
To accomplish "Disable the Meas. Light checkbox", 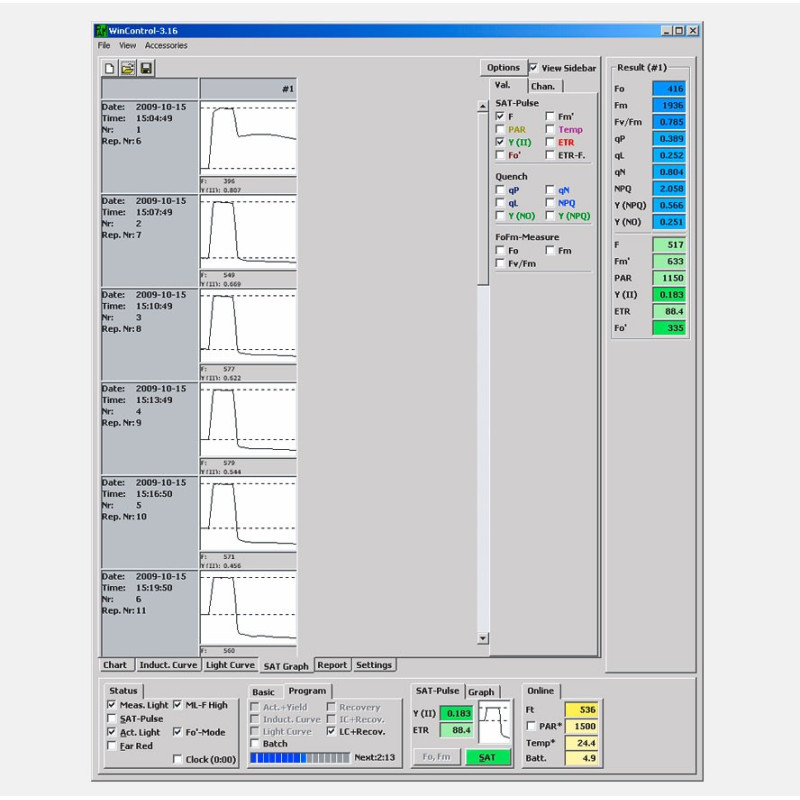I will (x=112, y=705).
